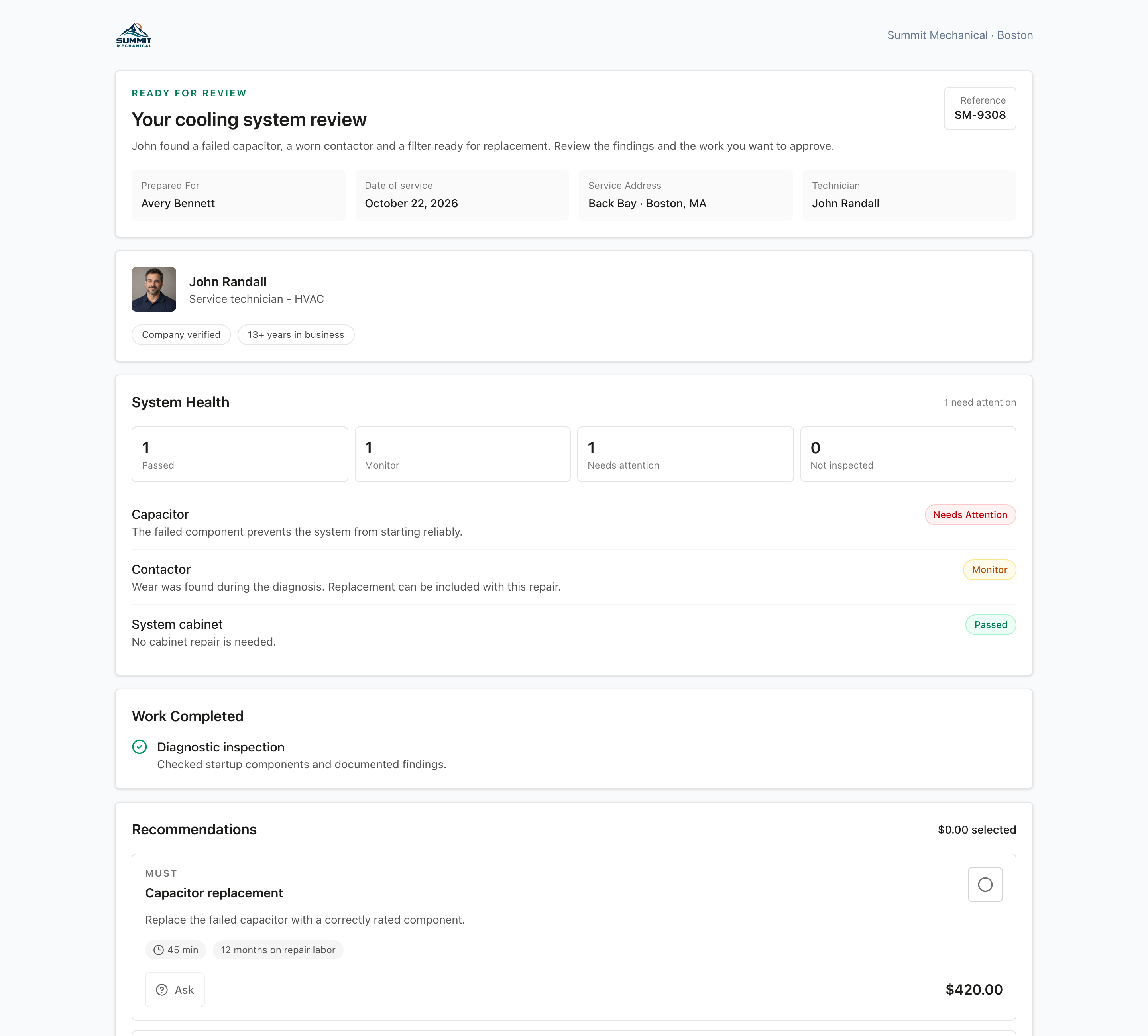Screen dimensions: 1148x1036
Task: Click the Passed badge for System cabinet
Action: click(x=990, y=624)
